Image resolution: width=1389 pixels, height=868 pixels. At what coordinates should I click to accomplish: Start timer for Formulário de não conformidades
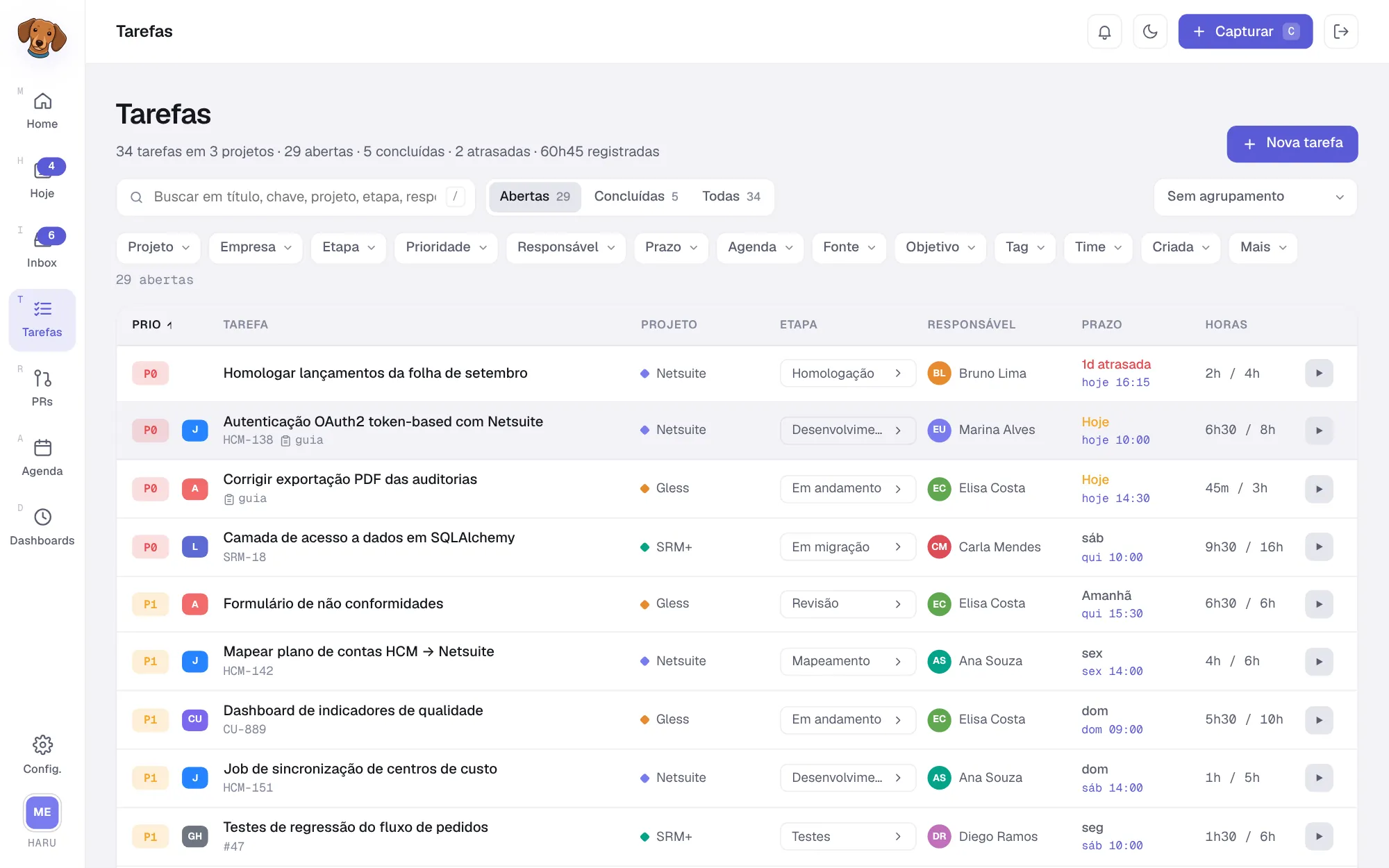tap(1319, 604)
